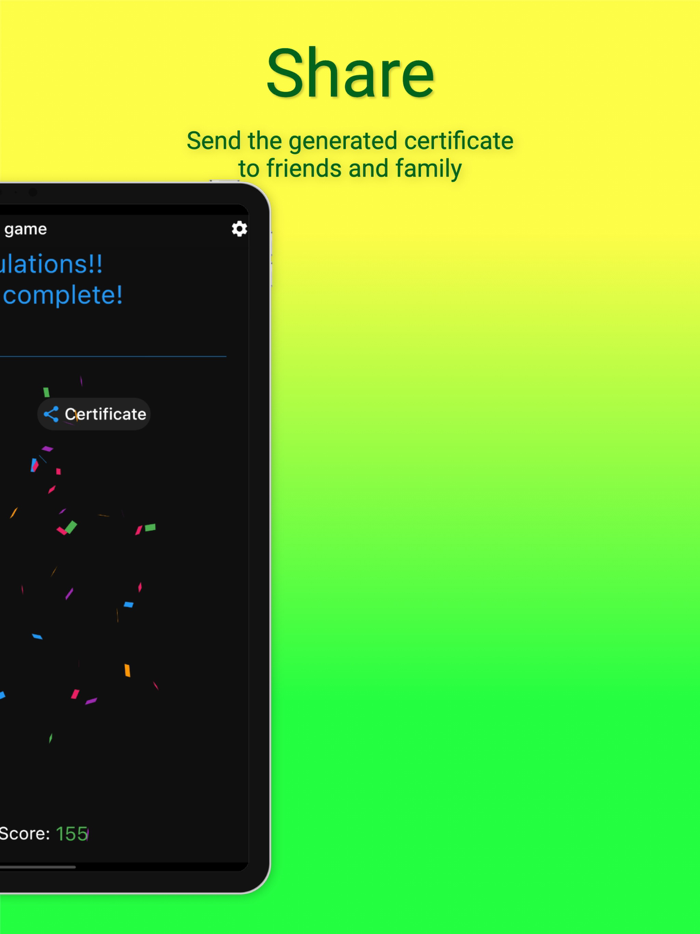Click 'Send the generated certificate' text
The height and width of the screenshot is (934, 700).
[350, 141]
